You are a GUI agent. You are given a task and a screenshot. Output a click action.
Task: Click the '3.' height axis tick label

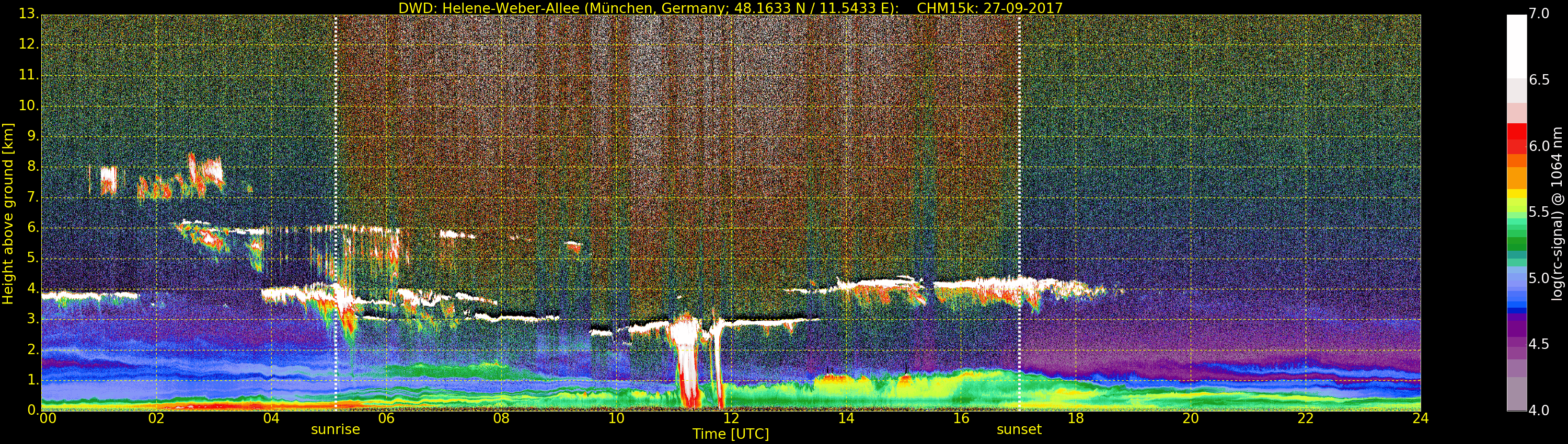click(x=33, y=319)
